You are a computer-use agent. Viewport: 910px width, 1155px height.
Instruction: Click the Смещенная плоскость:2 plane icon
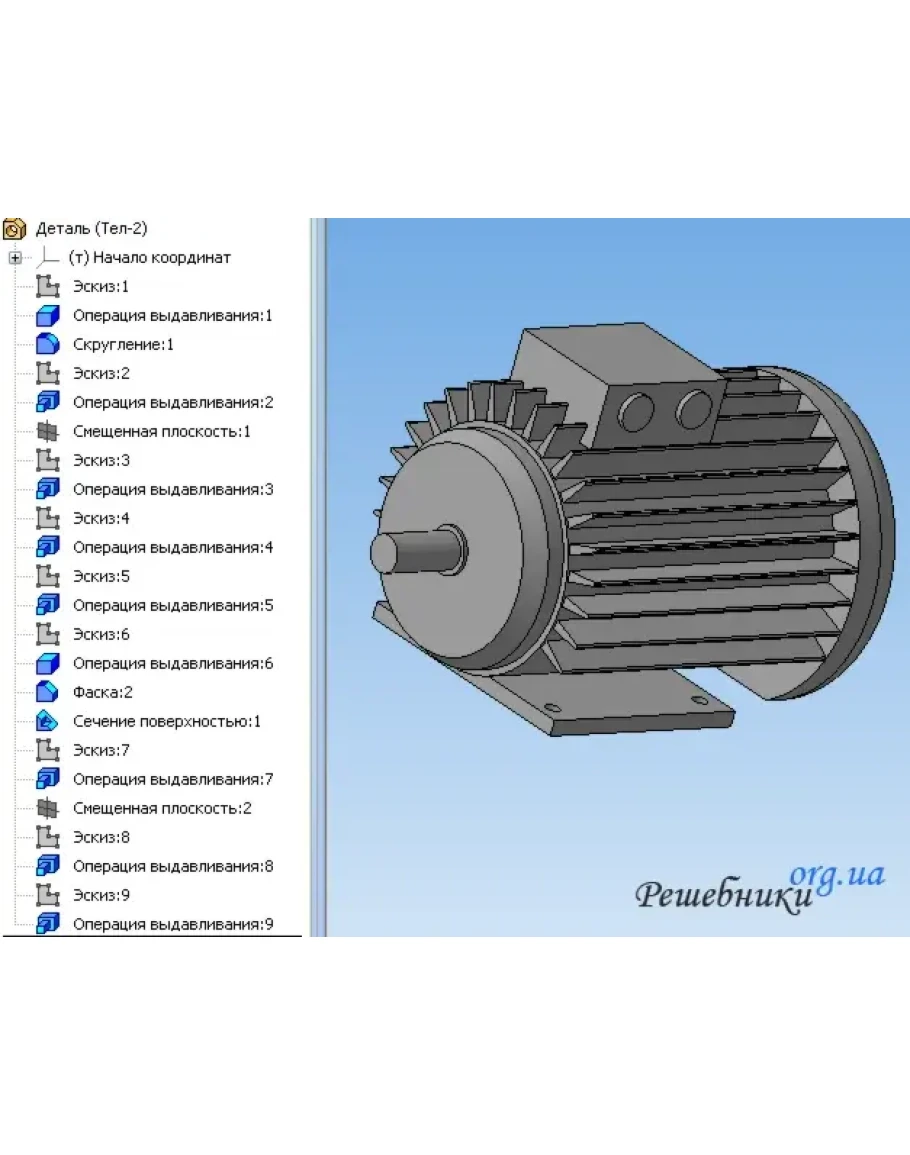[x=48, y=808]
